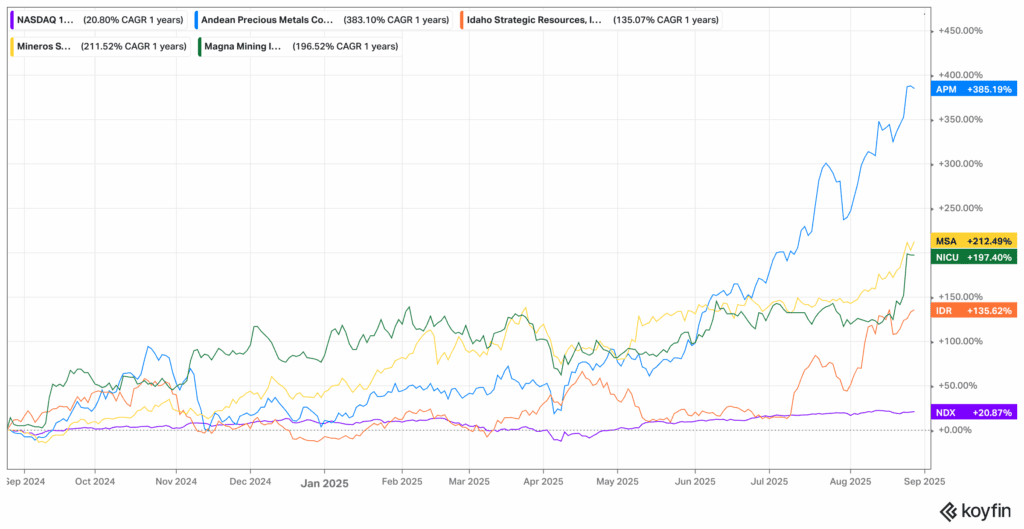Click the +250.00% axis label
The image size is (1024, 529).
[x=961, y=208]
